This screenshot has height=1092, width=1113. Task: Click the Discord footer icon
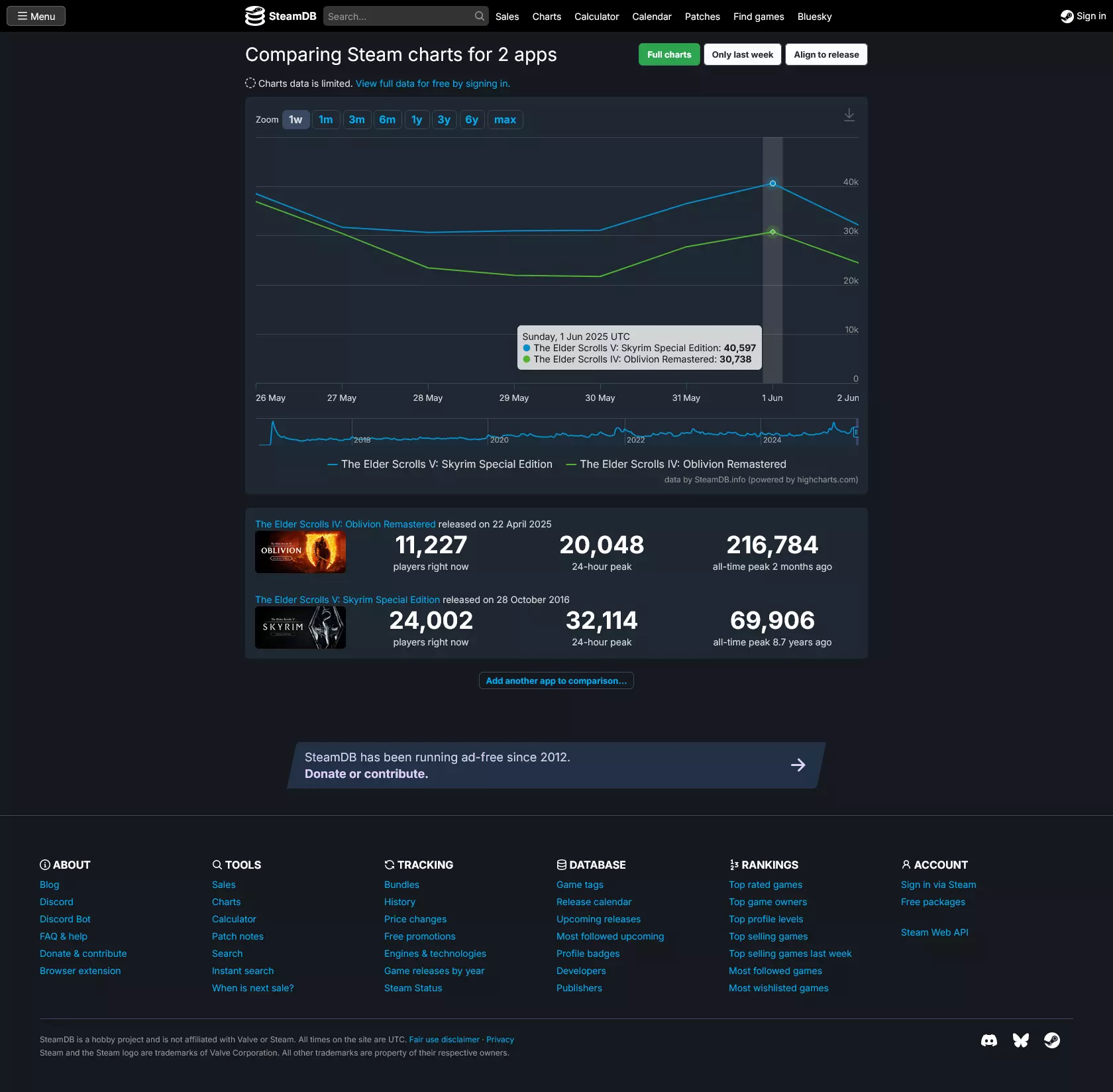[x=988, y=1040]
